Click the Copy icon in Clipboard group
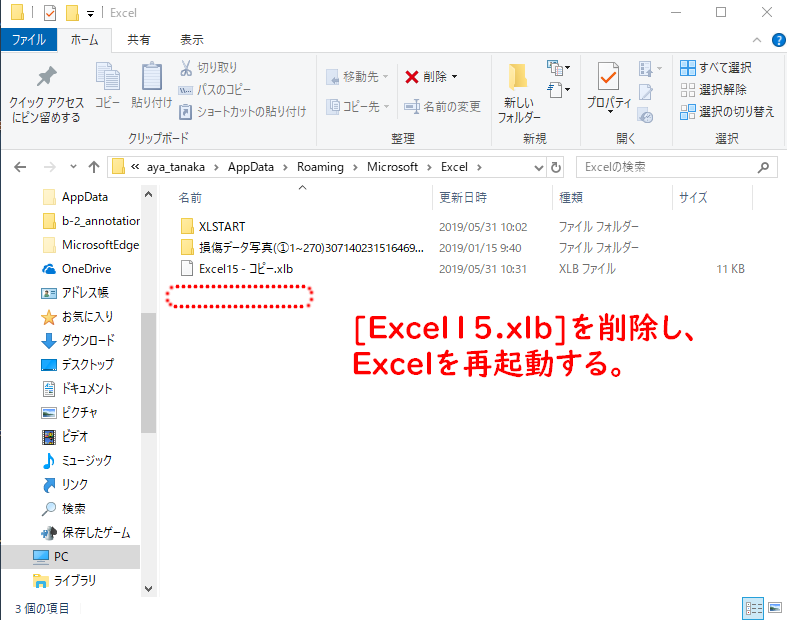The image size is (787, 620). 107,77
